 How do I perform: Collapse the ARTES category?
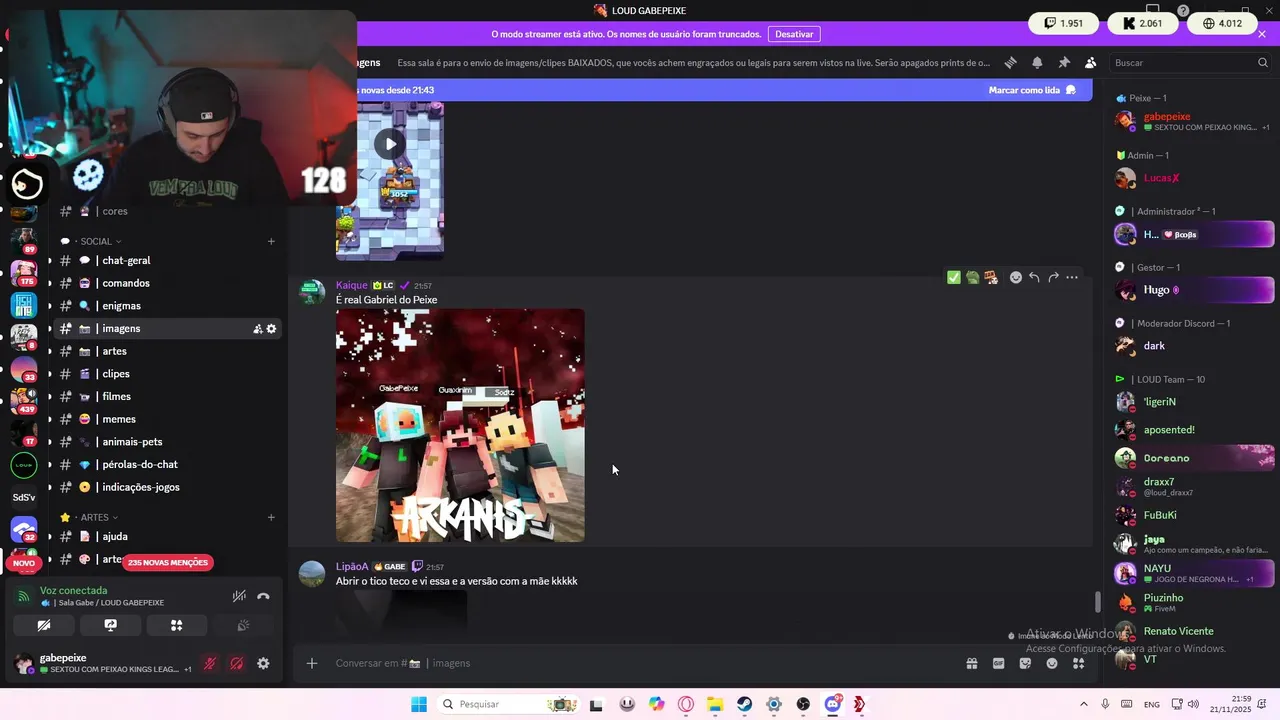95,517
